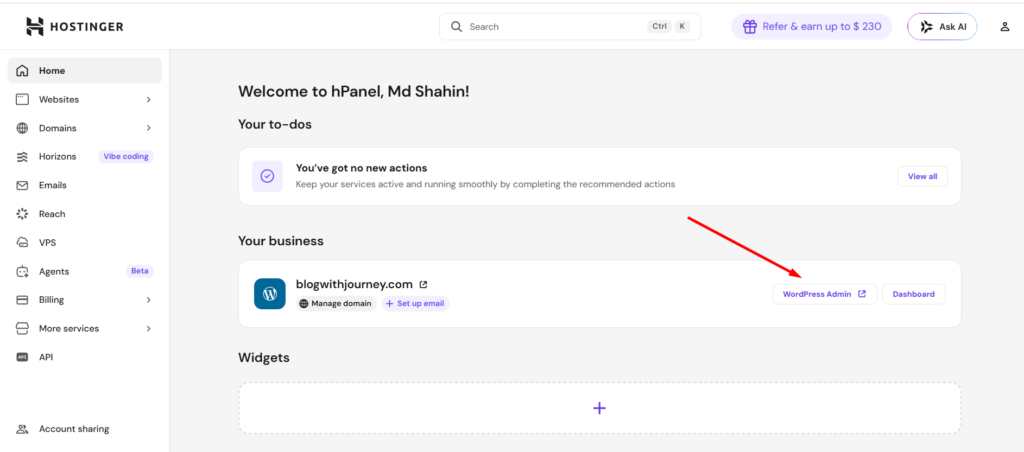Expand the Websites submenu chevron
Image resolution: width=1024 pixels, height=452 pixels.
(x=148, y=100)
